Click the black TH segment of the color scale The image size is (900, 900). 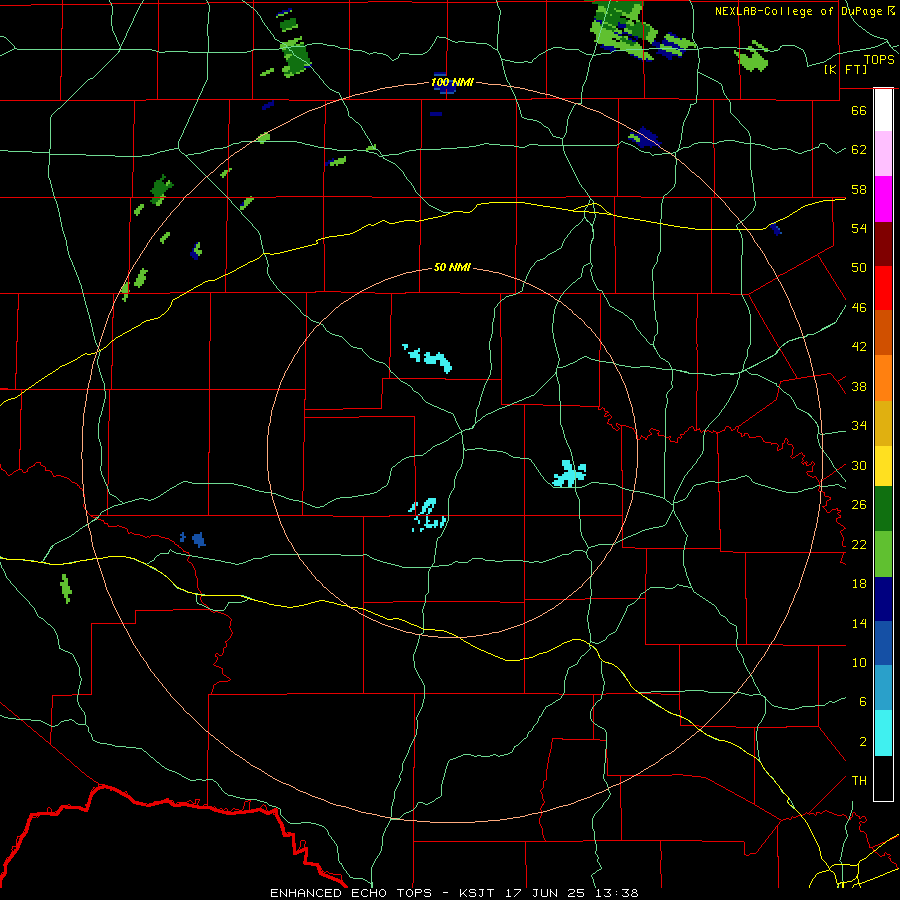point(883,778)
